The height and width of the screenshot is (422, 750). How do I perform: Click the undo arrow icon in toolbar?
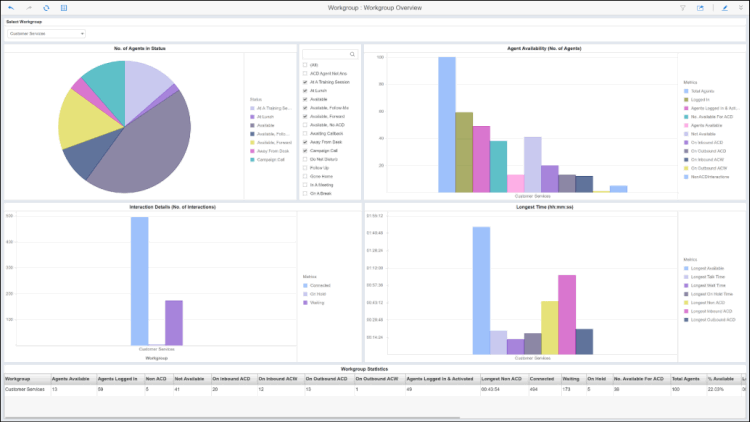tap(10, 7)
